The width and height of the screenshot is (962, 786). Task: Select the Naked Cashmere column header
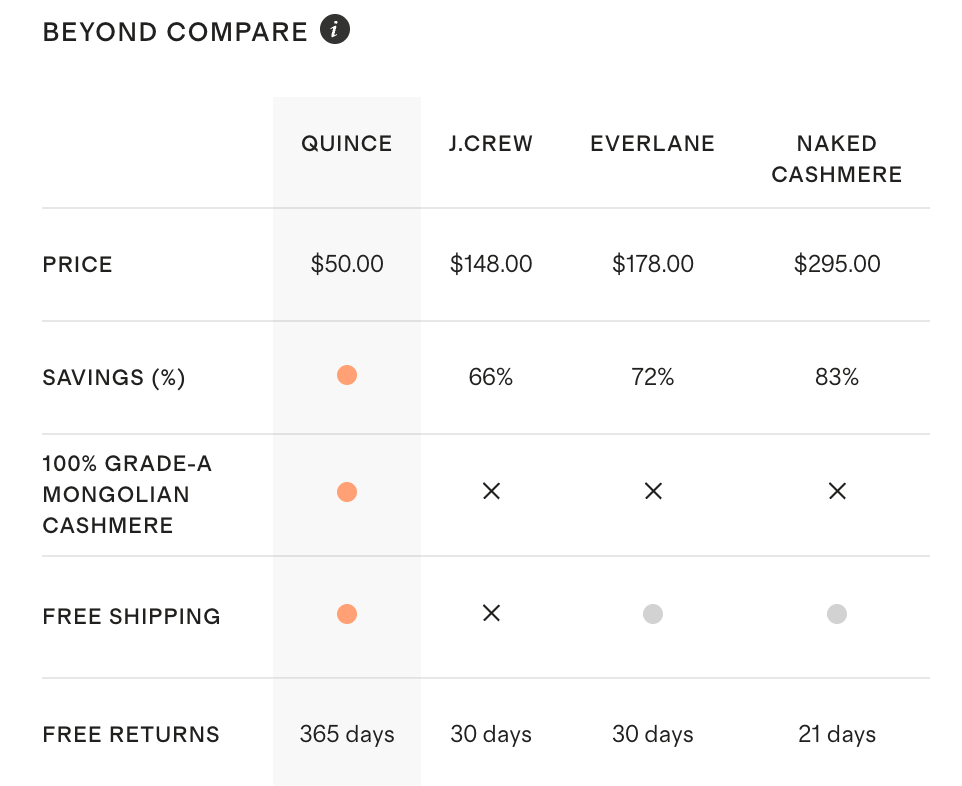pos(837,159)
